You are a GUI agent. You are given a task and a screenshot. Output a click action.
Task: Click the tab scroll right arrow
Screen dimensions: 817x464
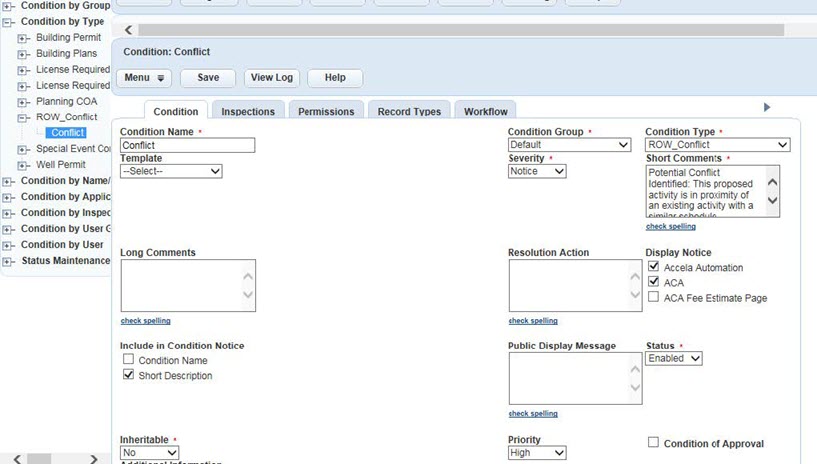767,107
